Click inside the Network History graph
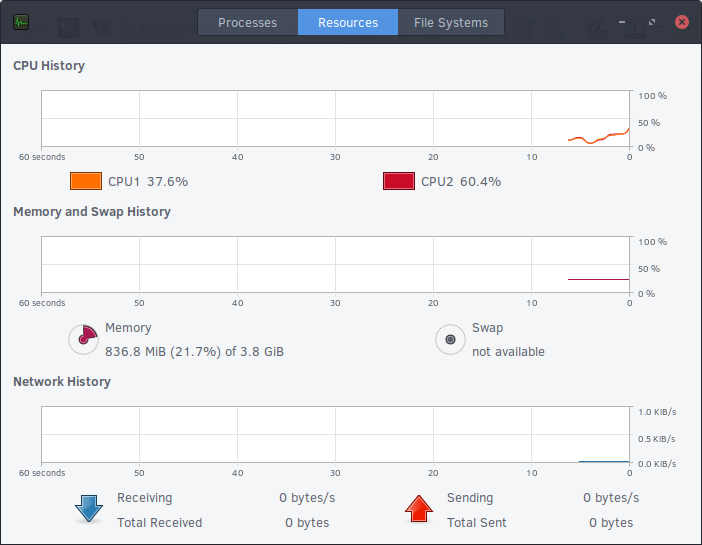The width and height of the screenshot is (702, 545). pyautogui.click(x=335, y=434)
